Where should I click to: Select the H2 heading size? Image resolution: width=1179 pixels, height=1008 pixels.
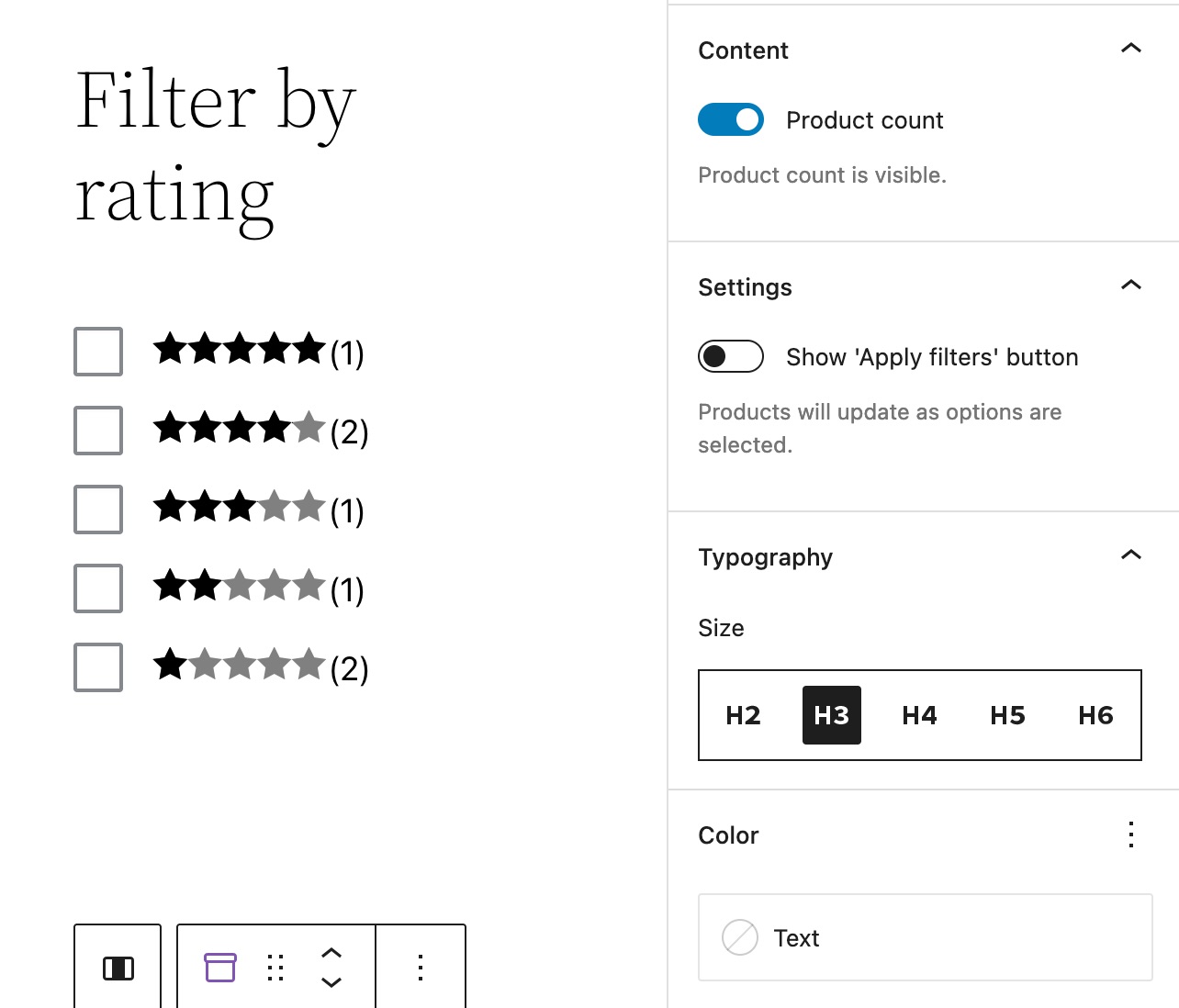(742, 715)
